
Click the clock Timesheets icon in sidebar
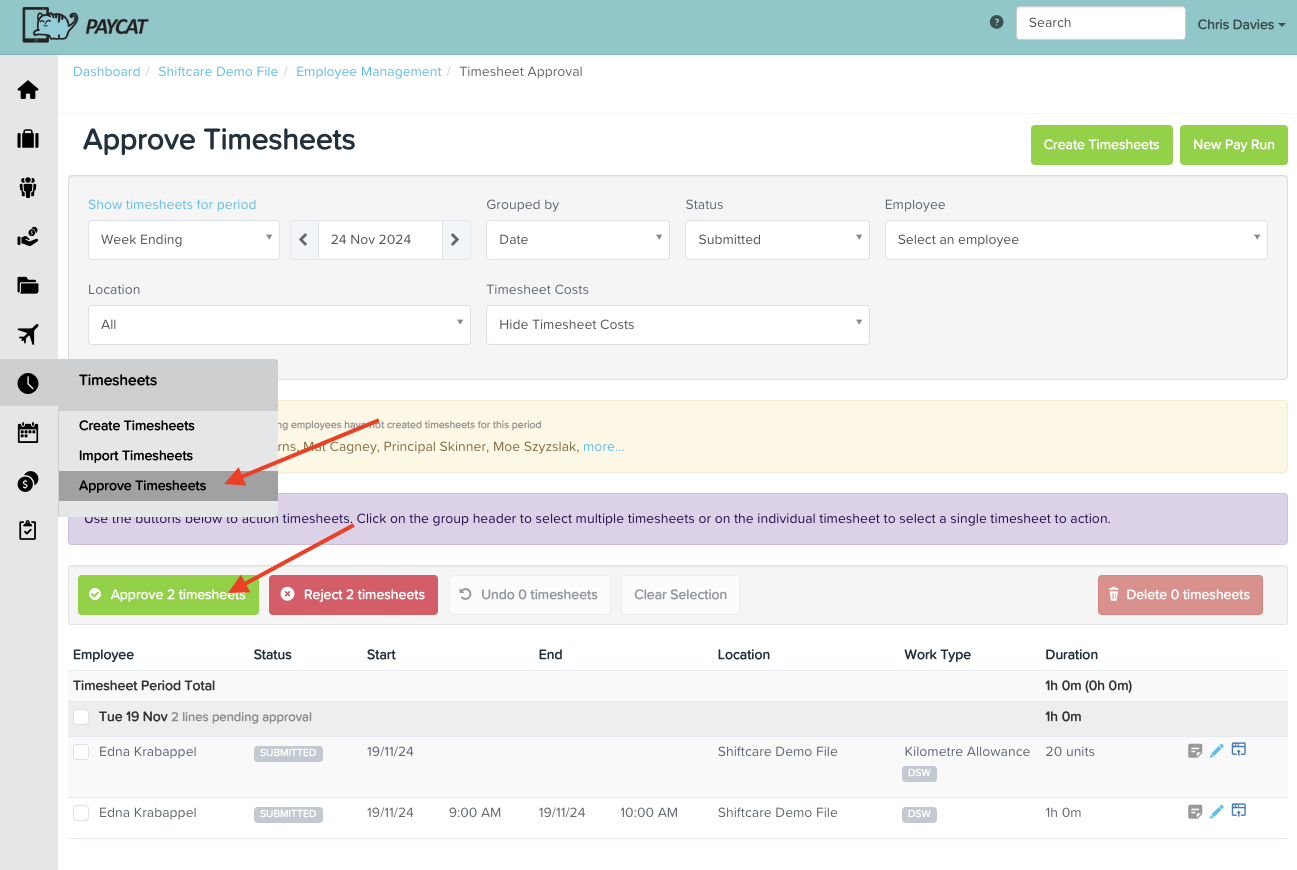click(x=28, y=383)
